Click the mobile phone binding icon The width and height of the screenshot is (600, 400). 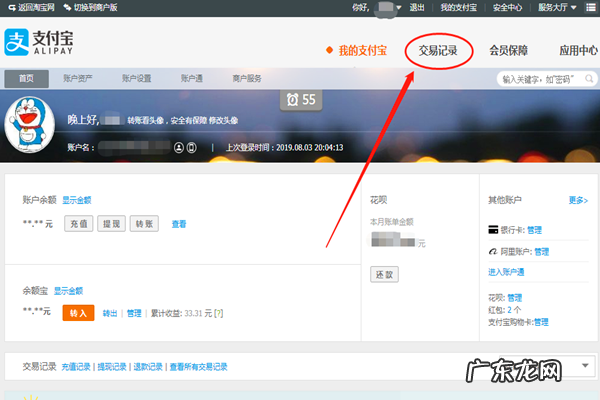pyautogui.click(x=192, y=147)
